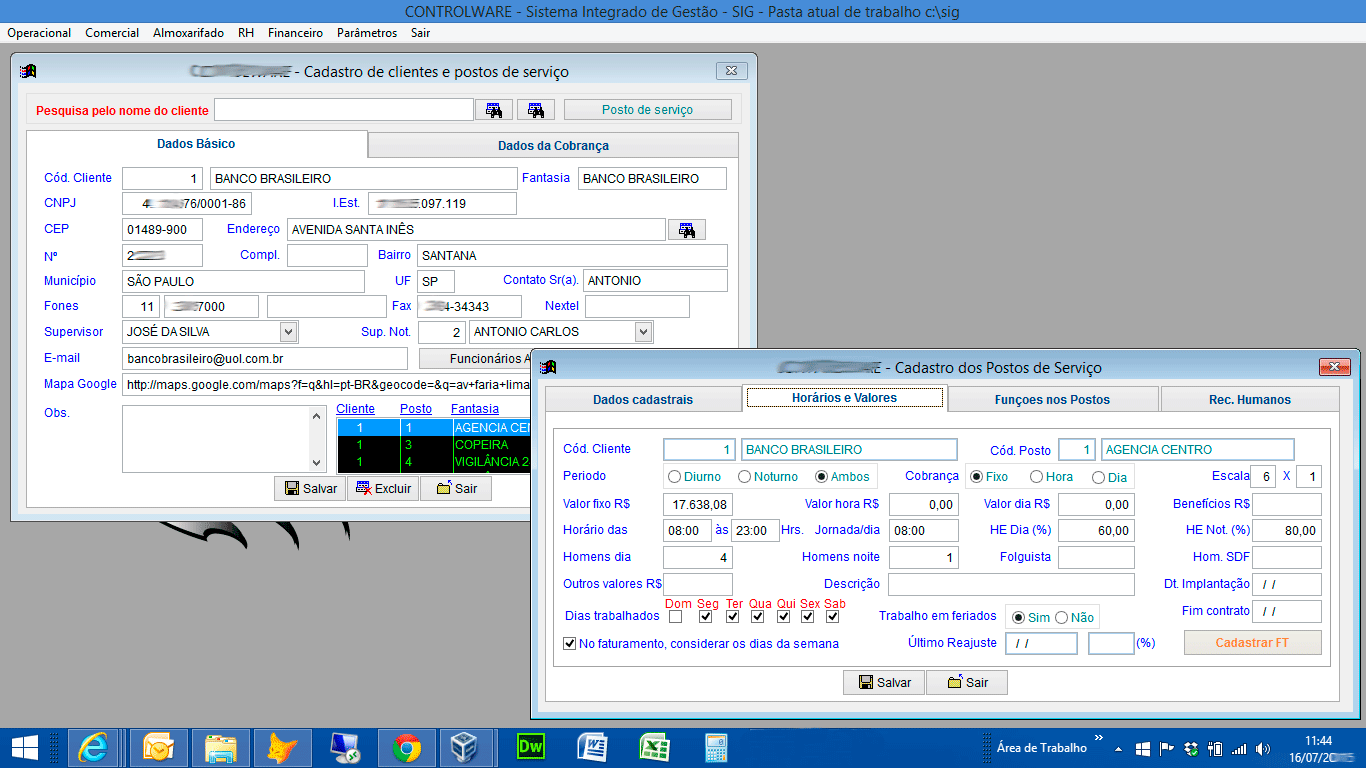Click Sair in the client registration window

456,488
